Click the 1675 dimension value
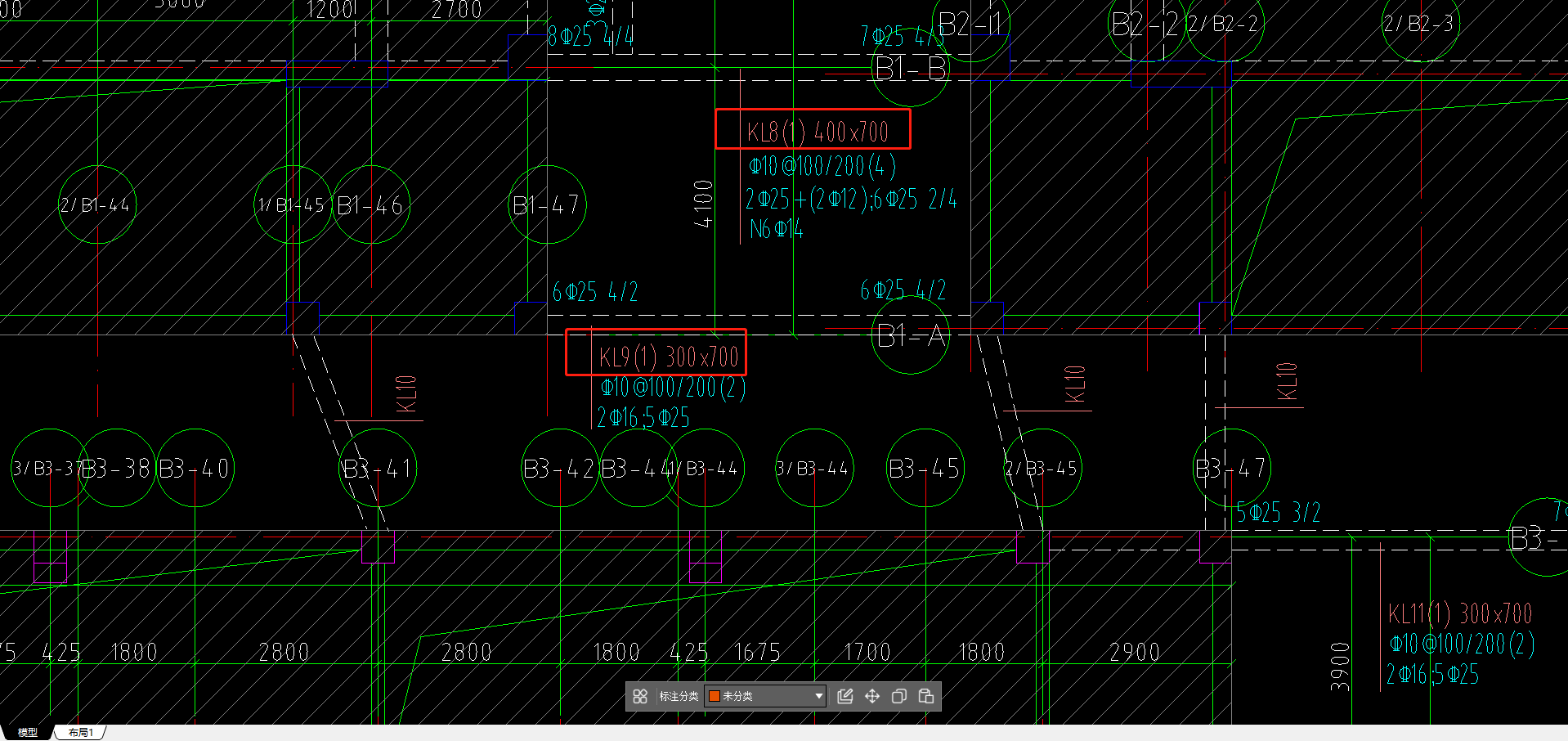 tap(757, 652)
